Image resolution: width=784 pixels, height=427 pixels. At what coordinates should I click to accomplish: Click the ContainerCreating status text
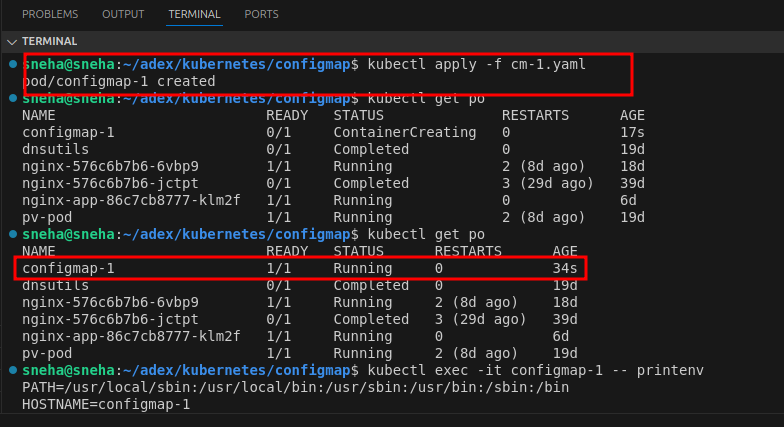pyautogui.click(x=404, y=132)
